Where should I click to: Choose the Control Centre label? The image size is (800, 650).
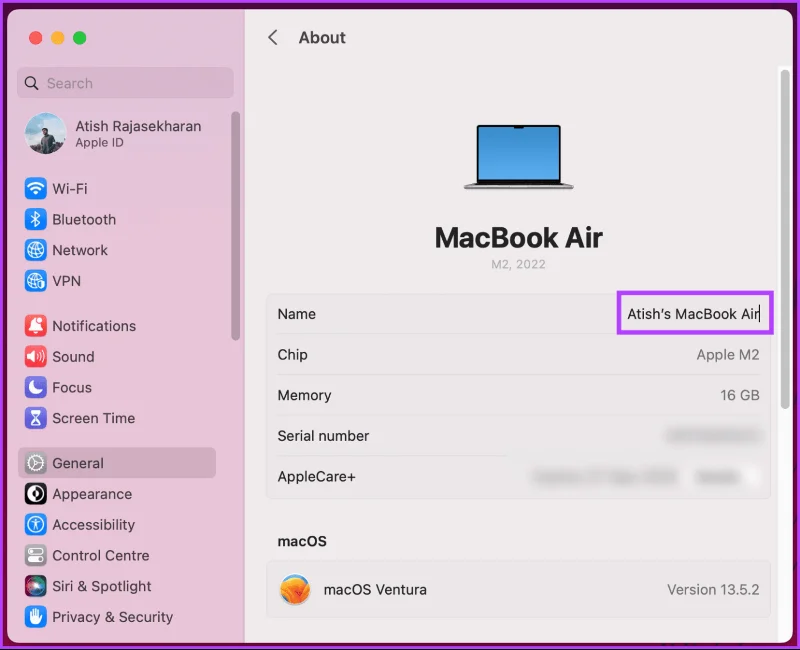(101, 555)
